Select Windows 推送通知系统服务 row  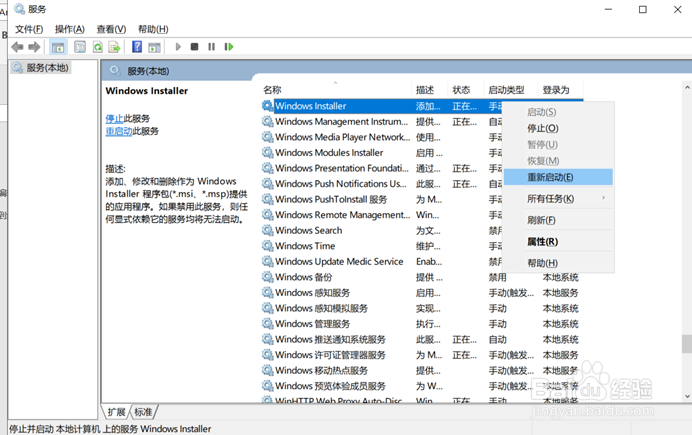(x=422, y=339)
